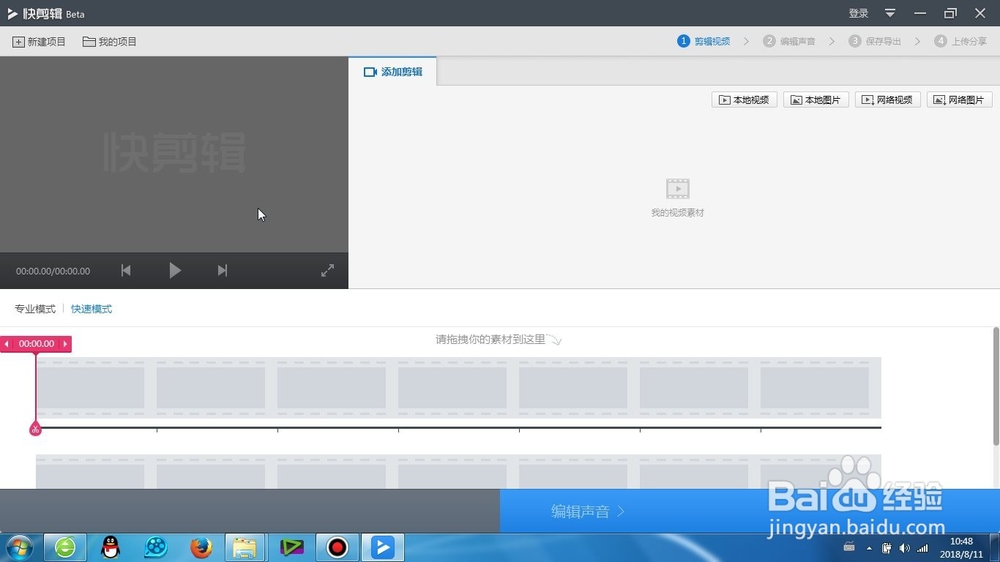Click the system clock 10:48

[x=962, y=541]
